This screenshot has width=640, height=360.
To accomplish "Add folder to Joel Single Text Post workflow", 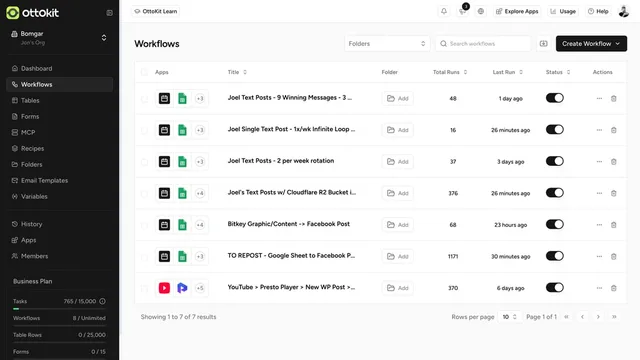I will pos(398,130).
